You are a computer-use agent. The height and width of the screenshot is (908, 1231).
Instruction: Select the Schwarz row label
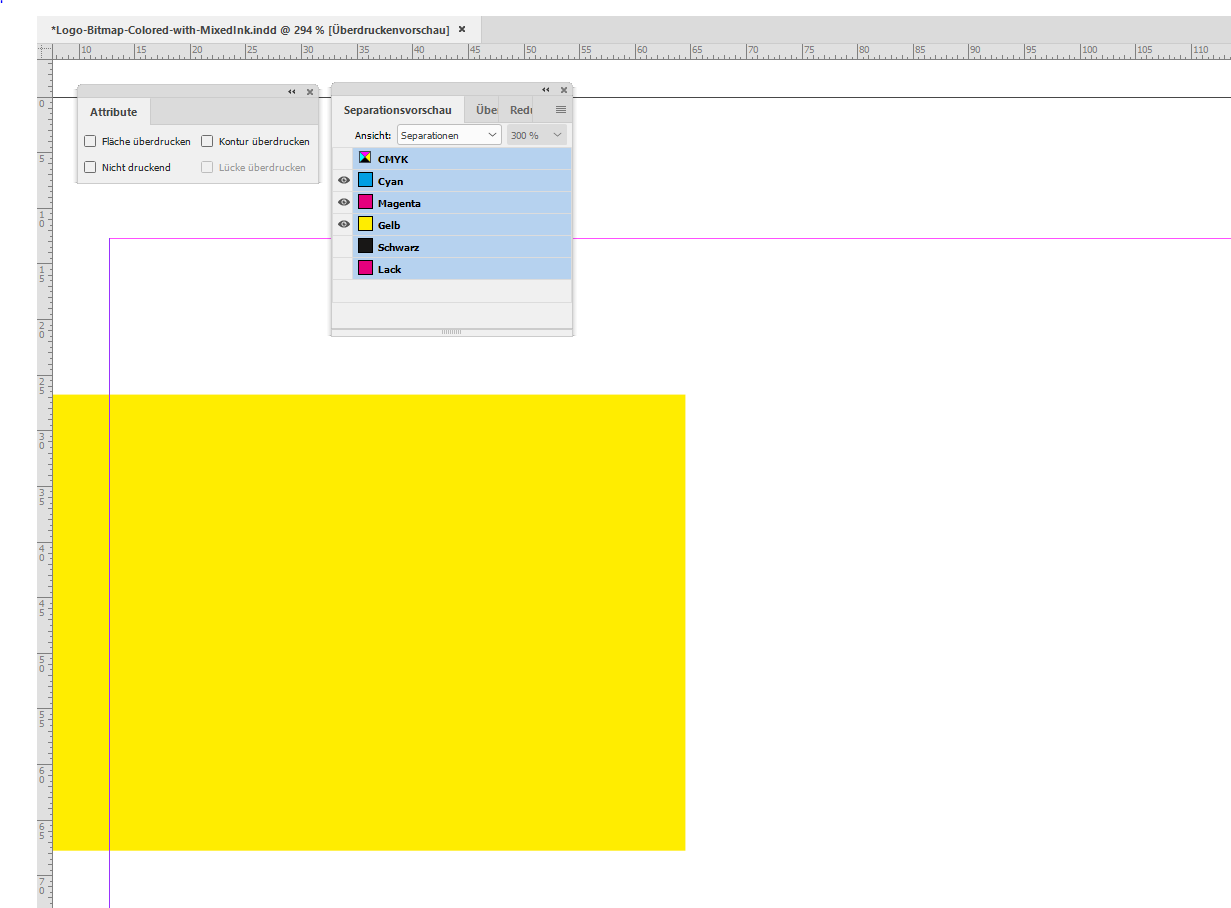(398, 248)
